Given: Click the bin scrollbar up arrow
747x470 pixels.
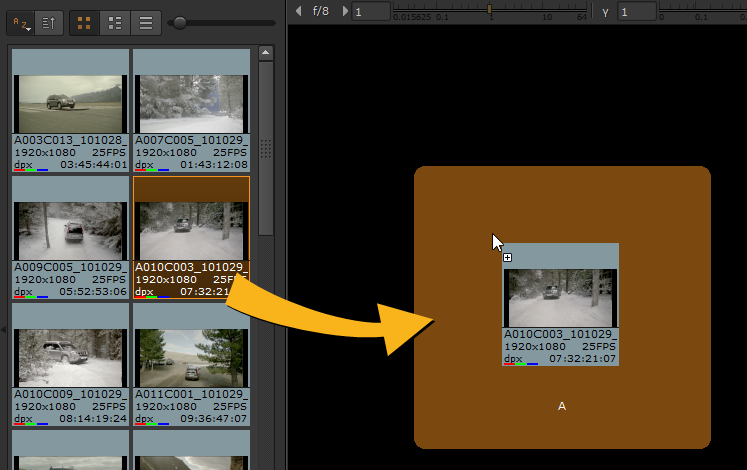Looking at the screenshot, I should (266, 53).
